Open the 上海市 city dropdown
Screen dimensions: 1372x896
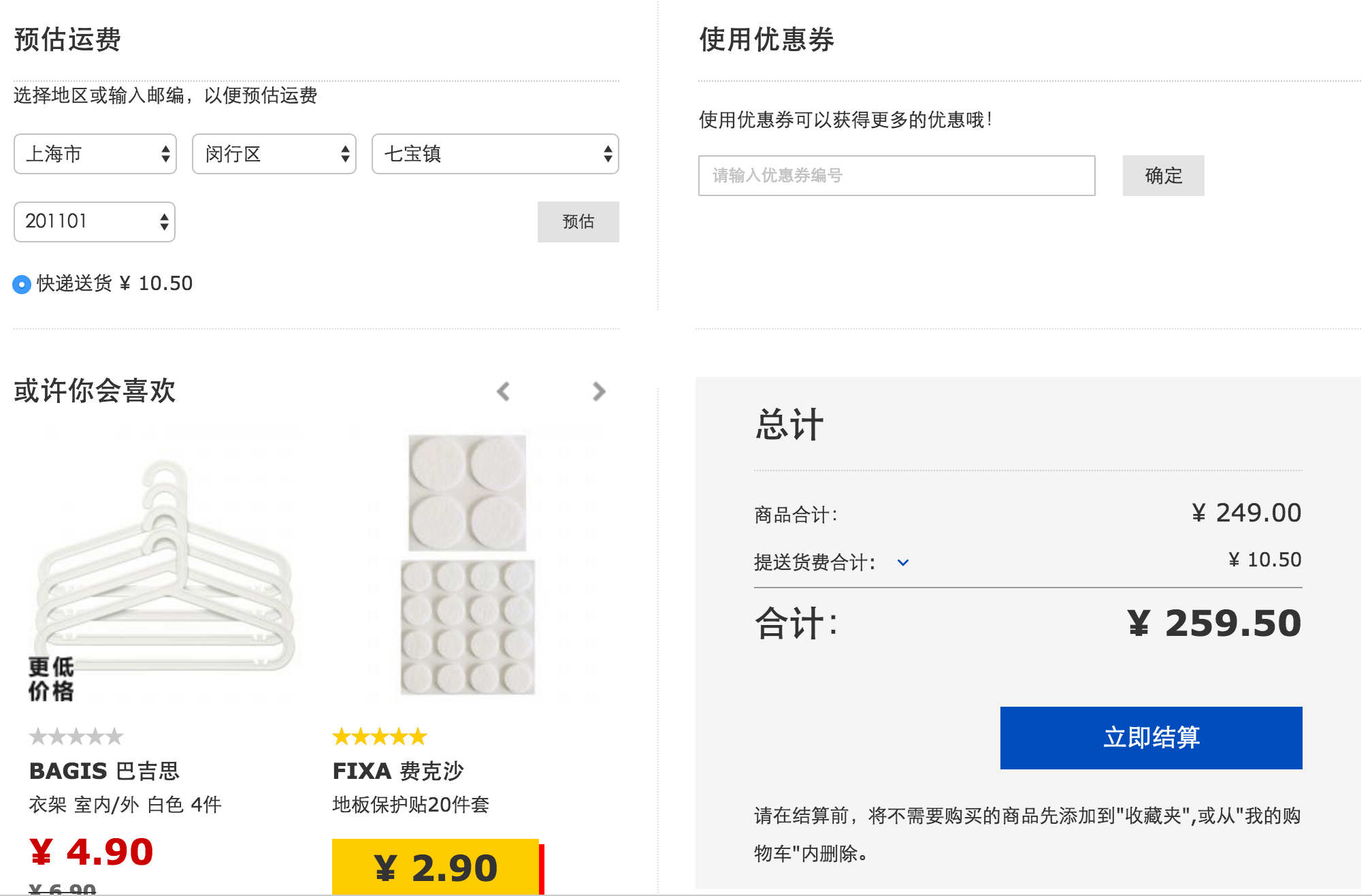point(95,154)
